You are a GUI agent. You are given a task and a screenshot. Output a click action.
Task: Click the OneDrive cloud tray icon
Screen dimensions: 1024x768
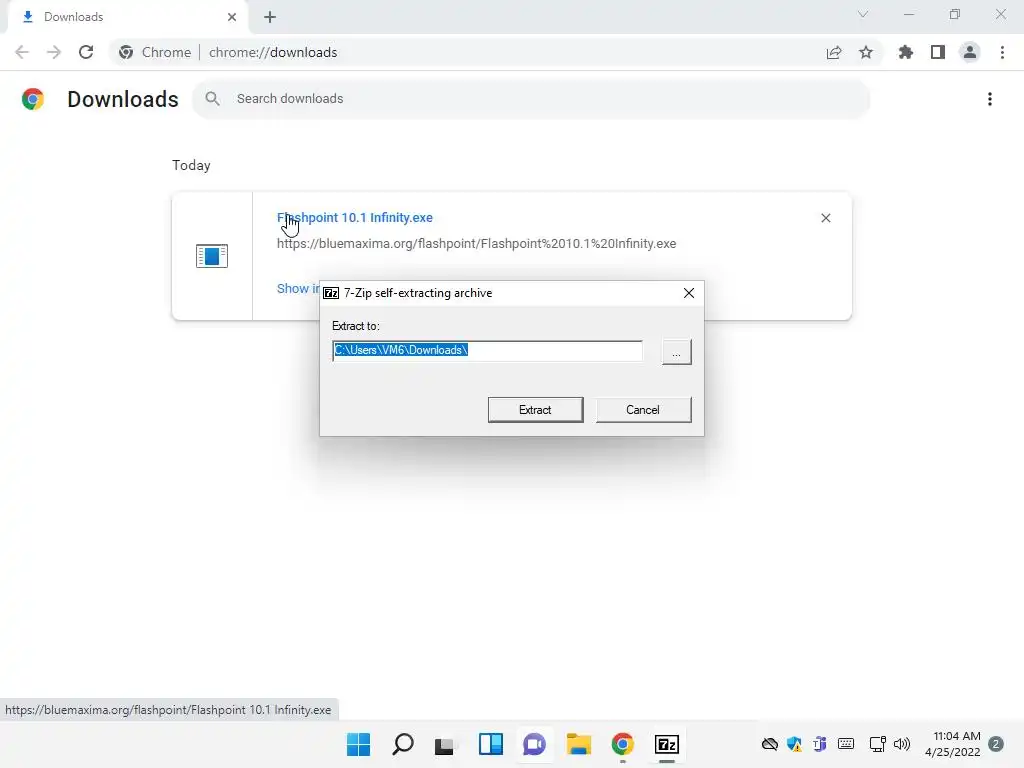point(770,744)
